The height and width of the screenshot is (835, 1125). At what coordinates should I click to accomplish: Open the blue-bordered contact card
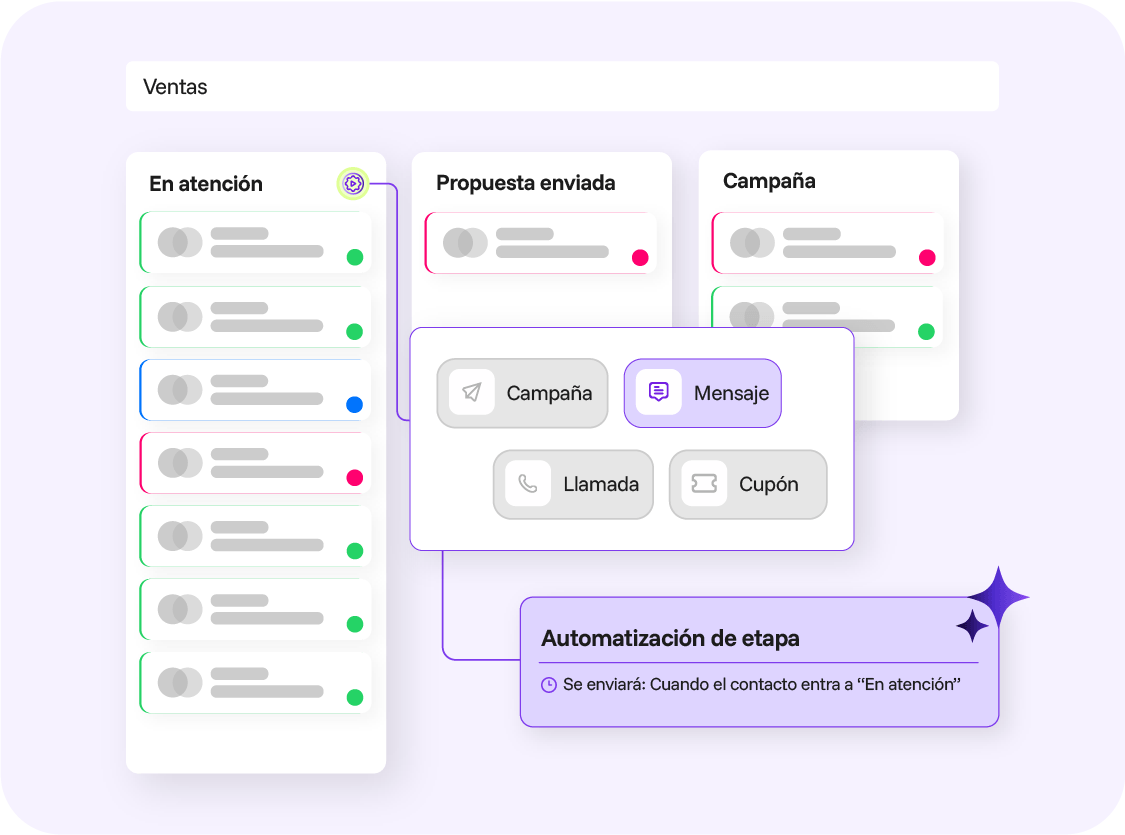pos(255,389)
